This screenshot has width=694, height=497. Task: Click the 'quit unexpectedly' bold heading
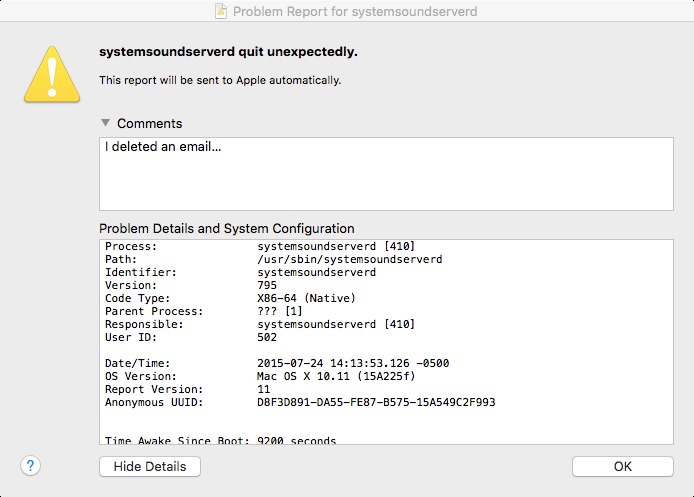point(228,51)
